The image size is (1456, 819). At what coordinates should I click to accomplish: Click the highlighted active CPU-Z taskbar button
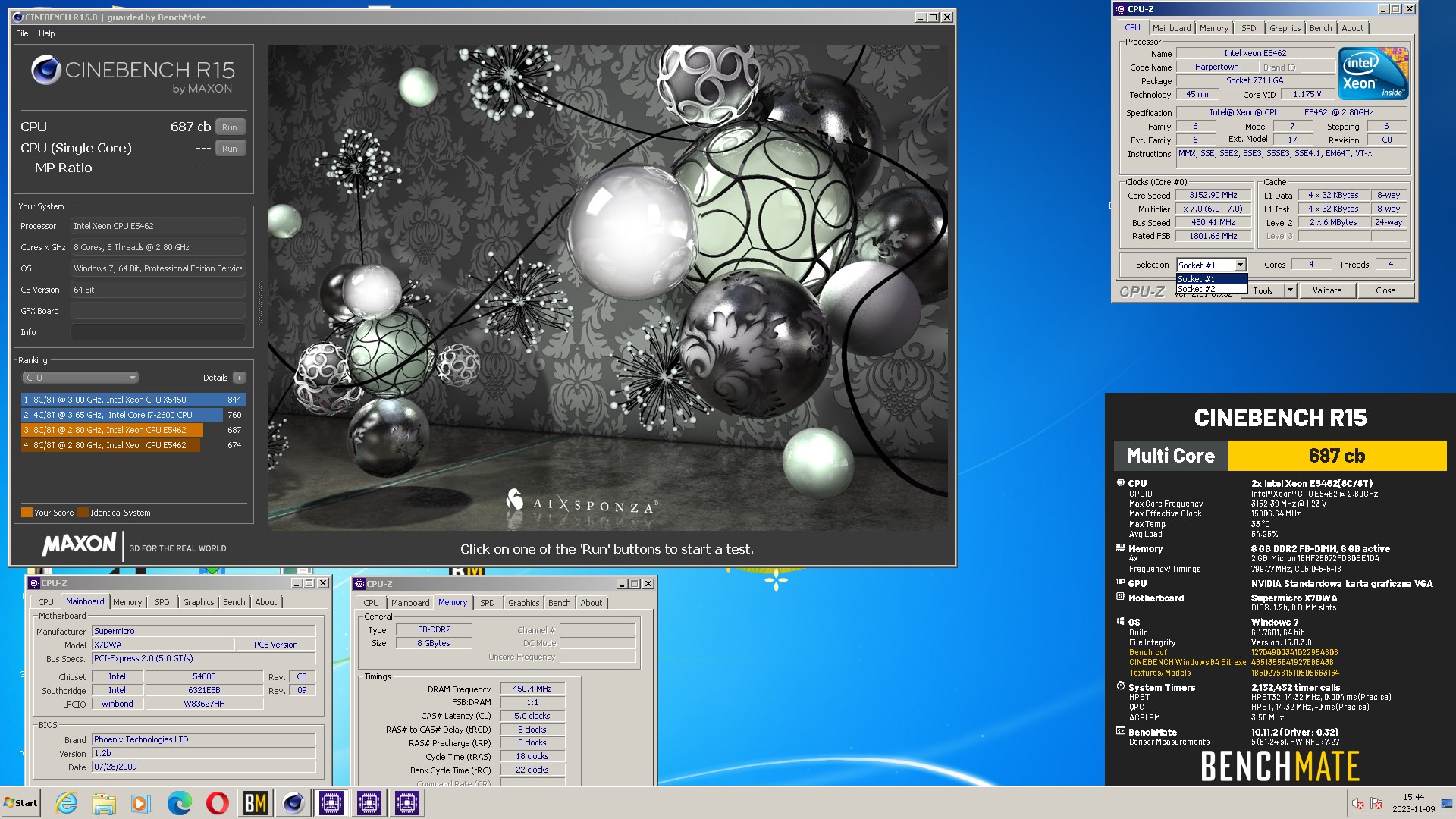pos(331,802)
